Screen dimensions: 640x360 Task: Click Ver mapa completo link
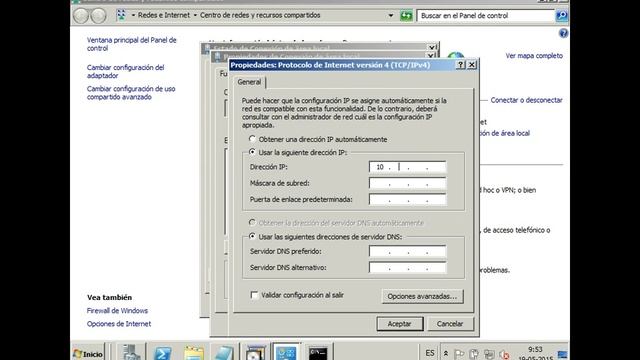pyautogui.click(x=534, y=56)
